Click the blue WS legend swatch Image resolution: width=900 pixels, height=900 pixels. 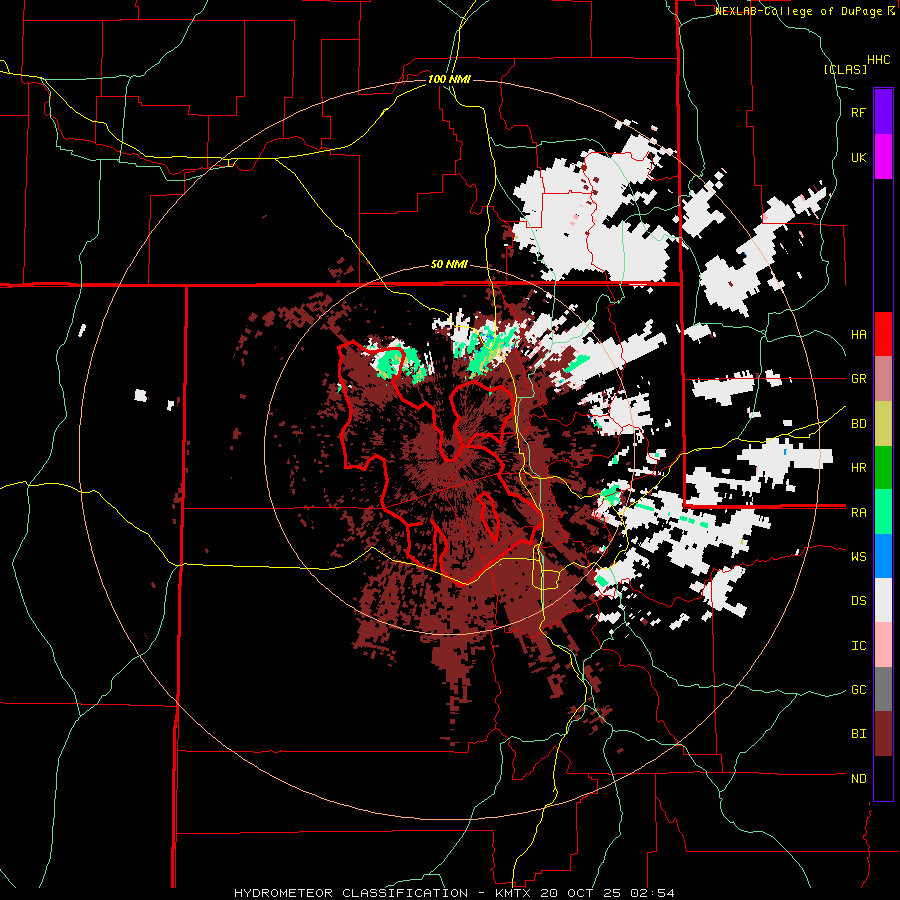[x=883, y=556]
